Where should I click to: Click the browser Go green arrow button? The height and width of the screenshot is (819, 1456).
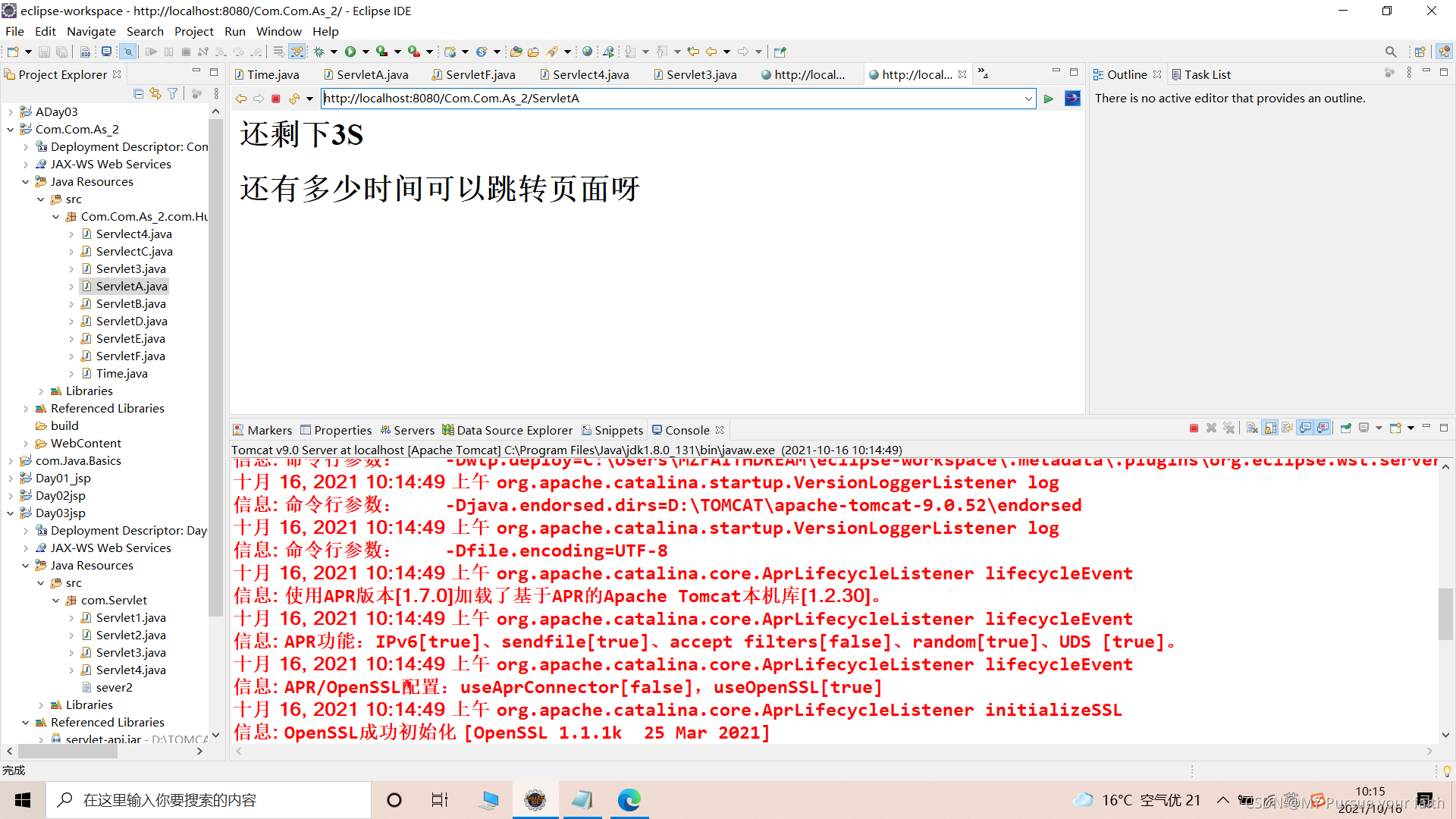point(1049,99)
